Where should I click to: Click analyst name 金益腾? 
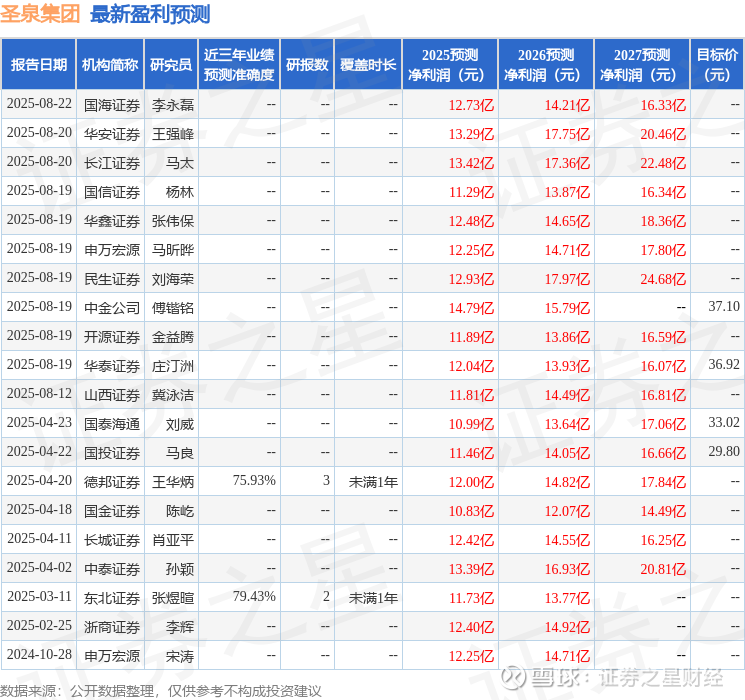point(173,337)
